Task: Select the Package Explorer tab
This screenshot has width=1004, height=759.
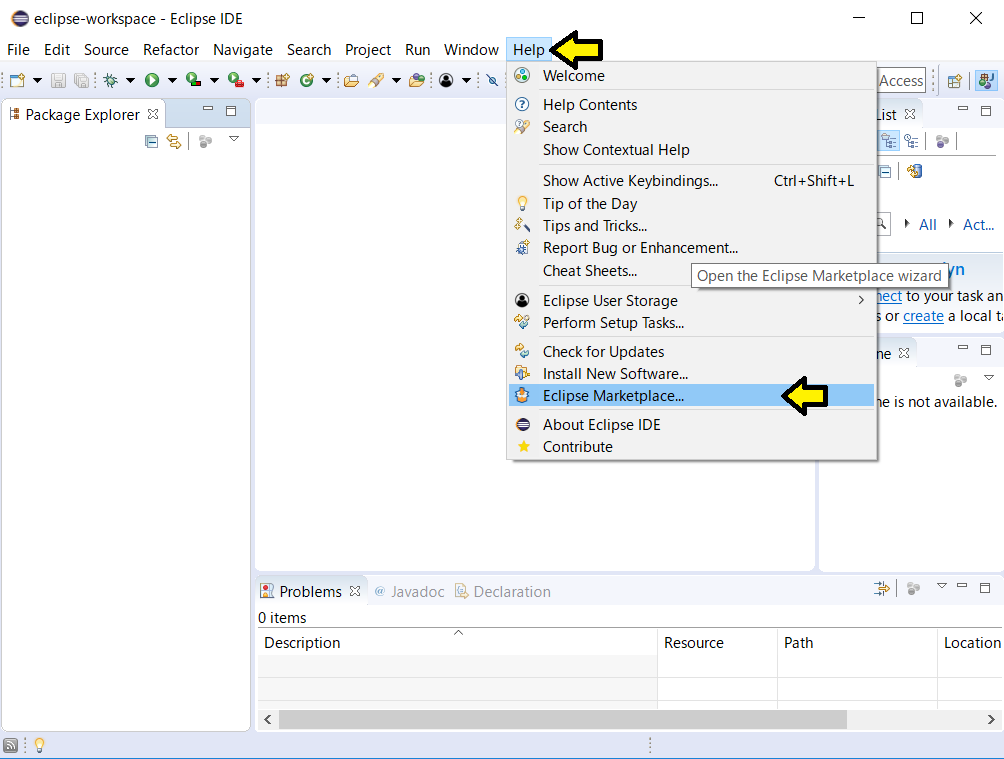Action: pos(82,115)
